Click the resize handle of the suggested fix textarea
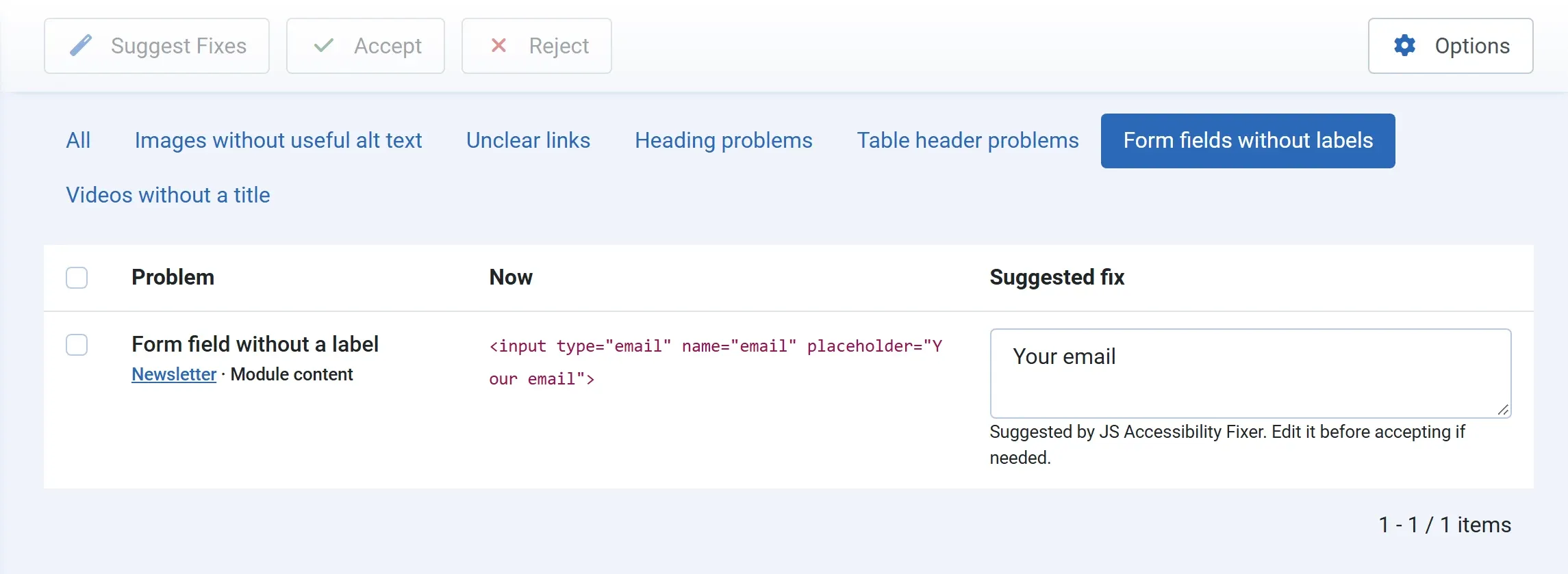The width and height of the screenshot is (1568, 574). 1503,410
